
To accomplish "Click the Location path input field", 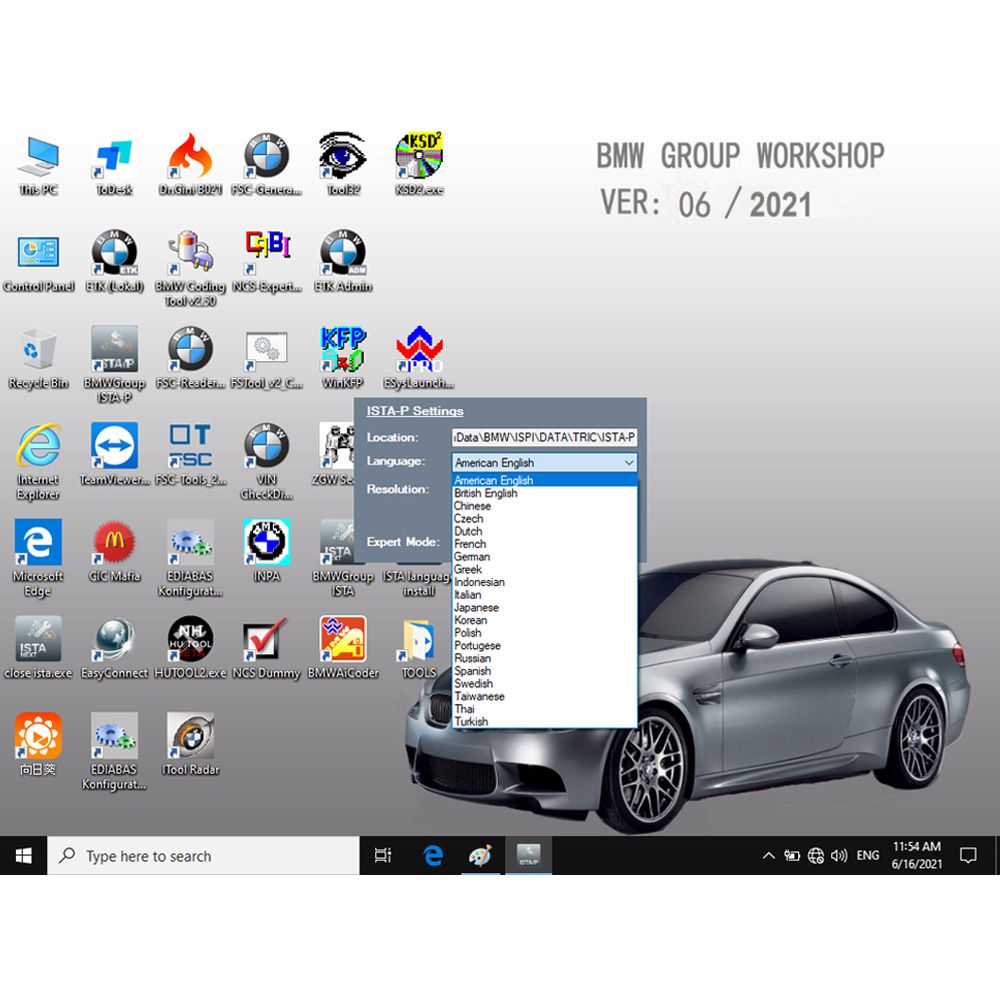I will coord(544,438).
